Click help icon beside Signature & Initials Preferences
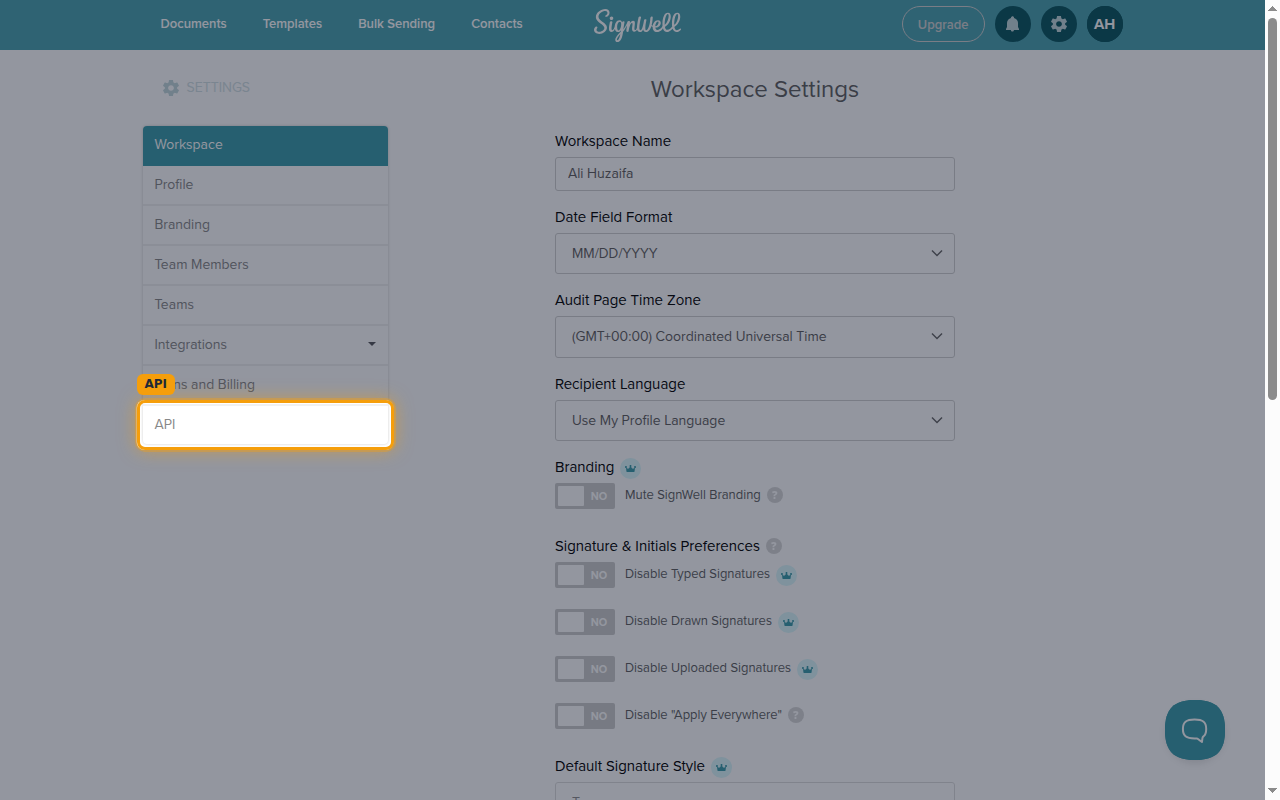The image size is (1280, 800). point(773,546)
